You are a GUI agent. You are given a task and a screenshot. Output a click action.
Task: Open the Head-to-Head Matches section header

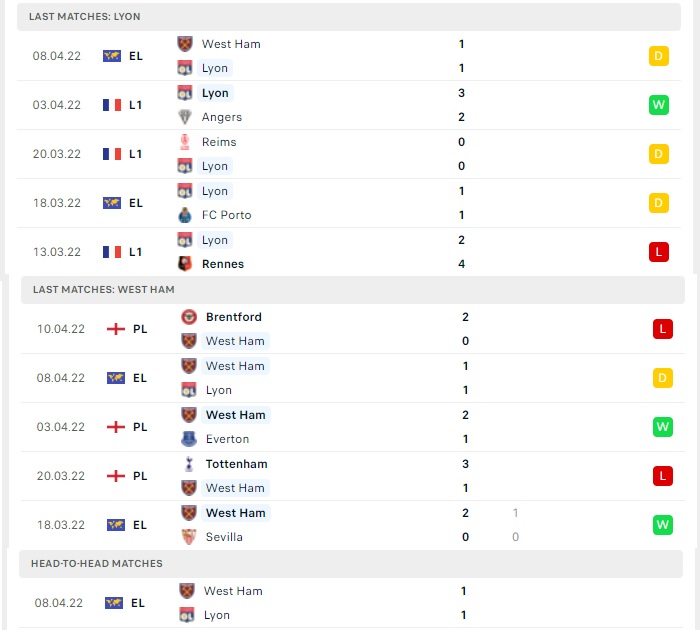click(x=351, y=563)
